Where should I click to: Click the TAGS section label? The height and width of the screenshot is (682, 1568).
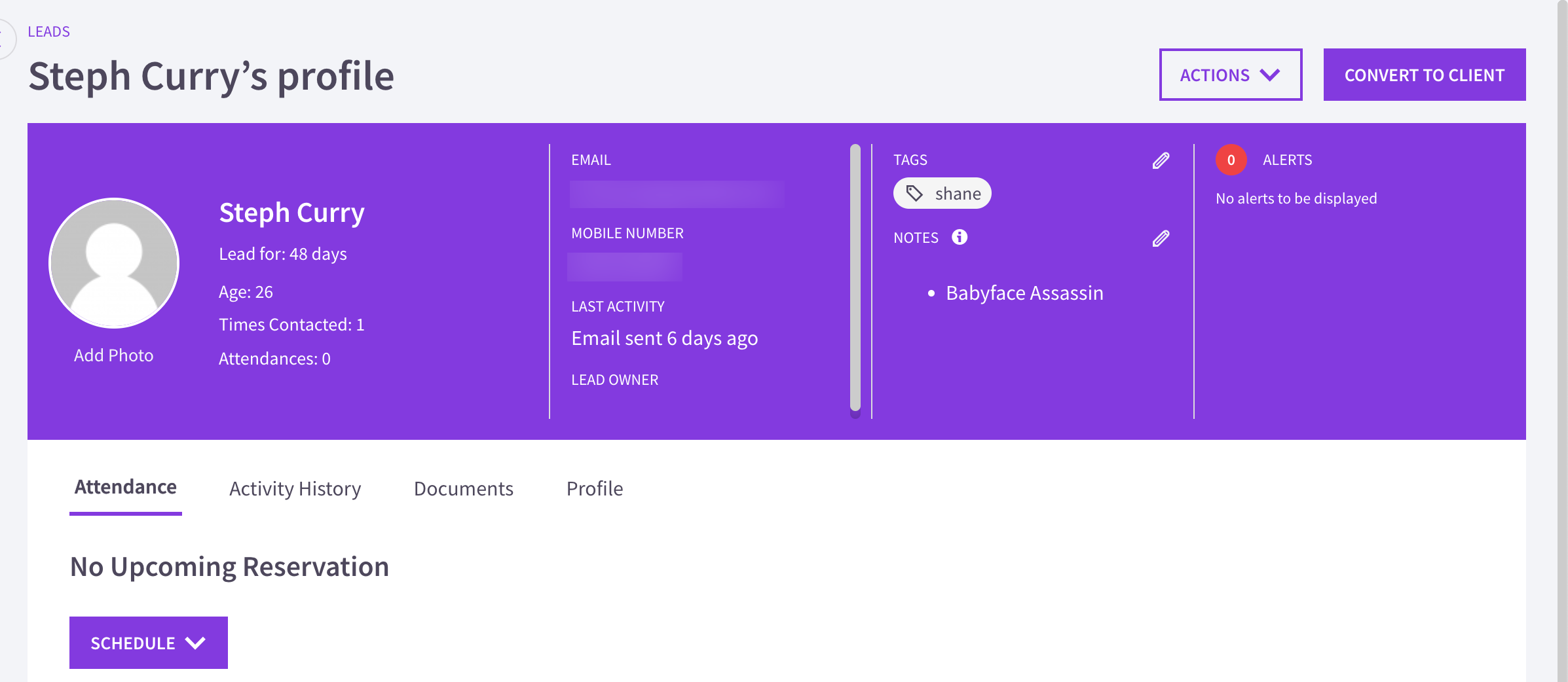click(910, 160)
